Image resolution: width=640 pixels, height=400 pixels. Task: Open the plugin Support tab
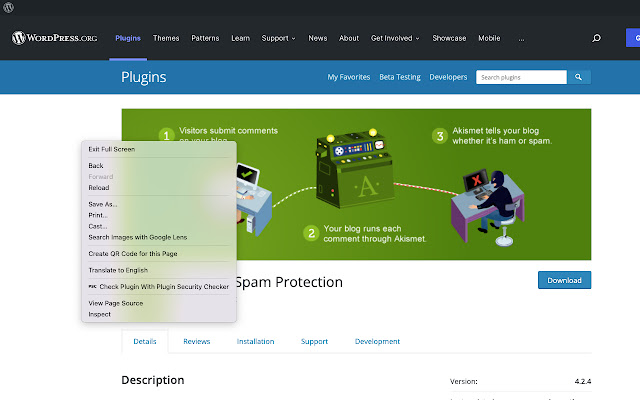314,341
